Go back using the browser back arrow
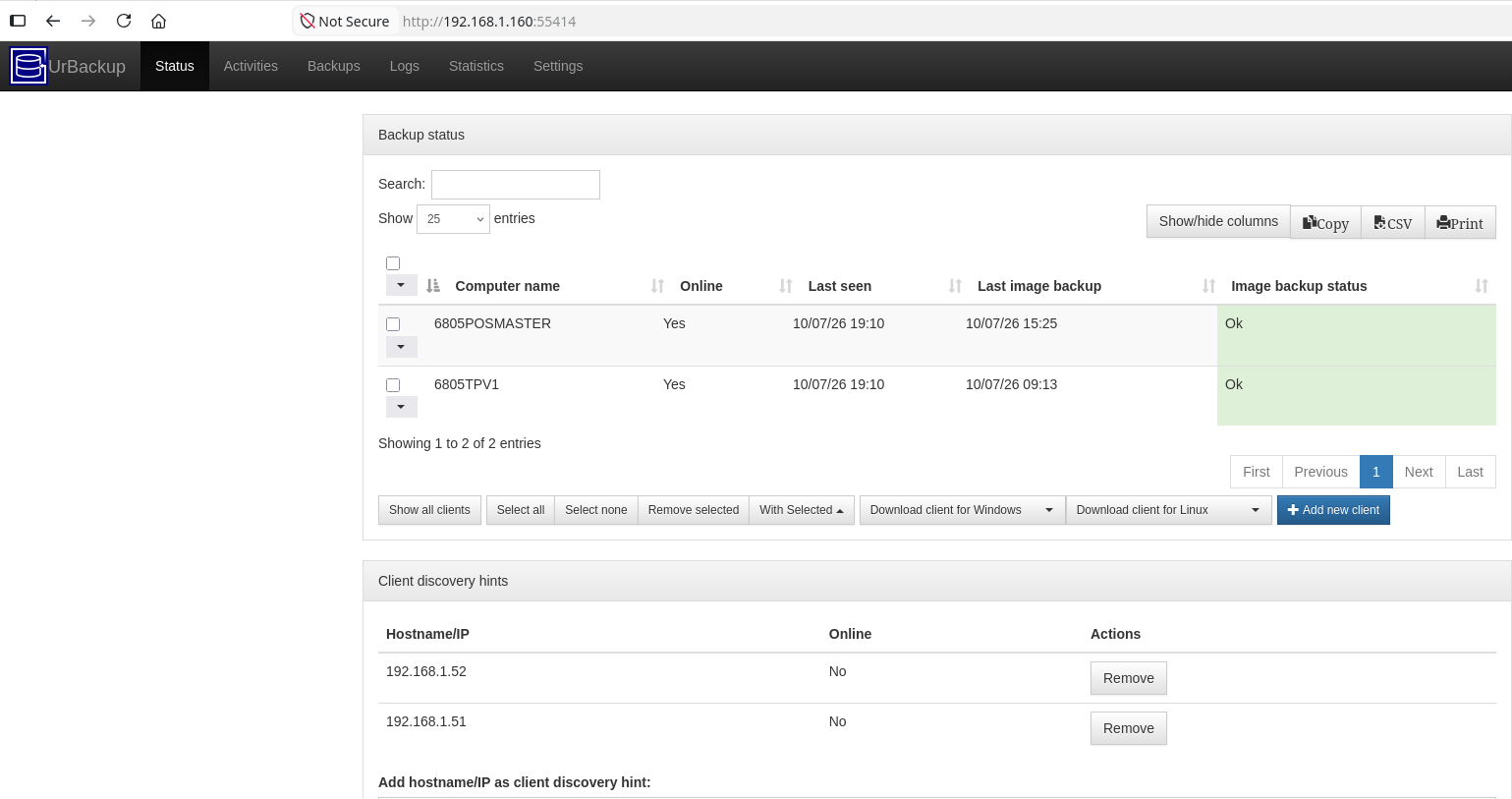The image size is (1512, 799). point(53,21)
